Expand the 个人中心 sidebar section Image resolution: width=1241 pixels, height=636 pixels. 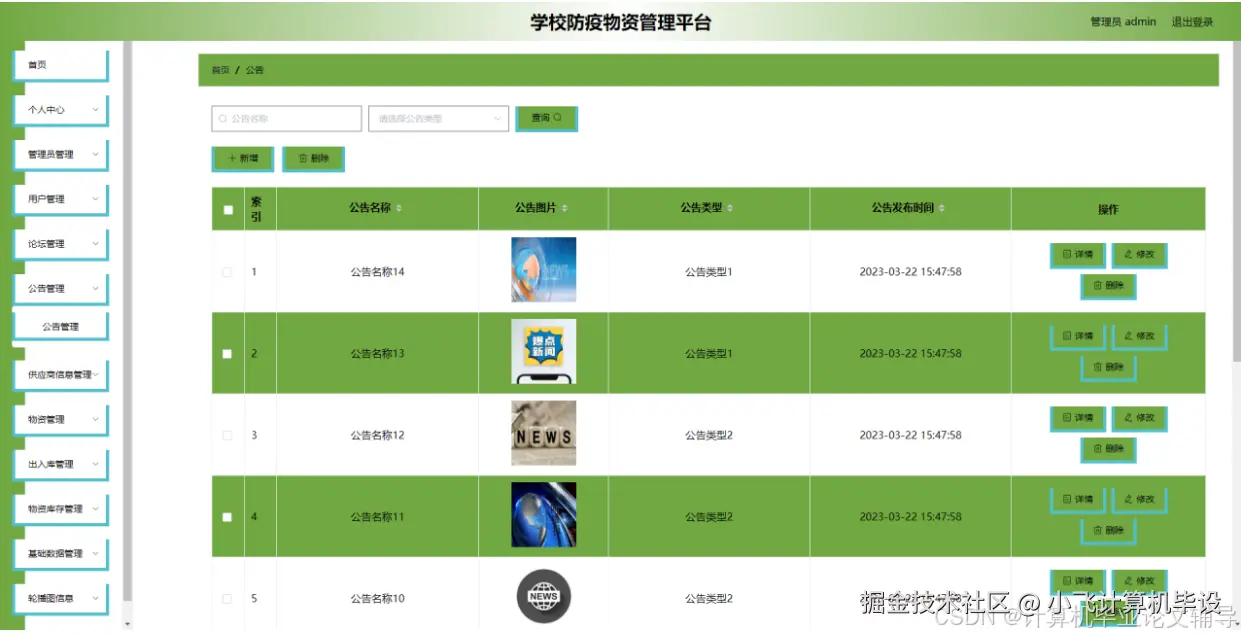tap(60, 109)
